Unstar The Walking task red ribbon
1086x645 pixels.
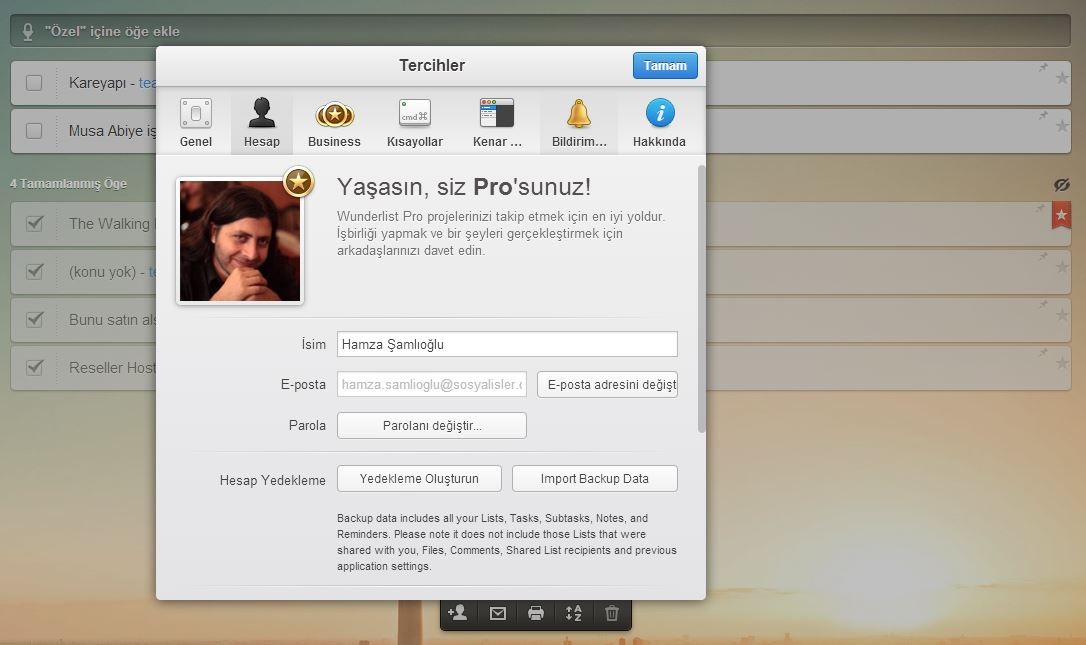point(1061,215)
